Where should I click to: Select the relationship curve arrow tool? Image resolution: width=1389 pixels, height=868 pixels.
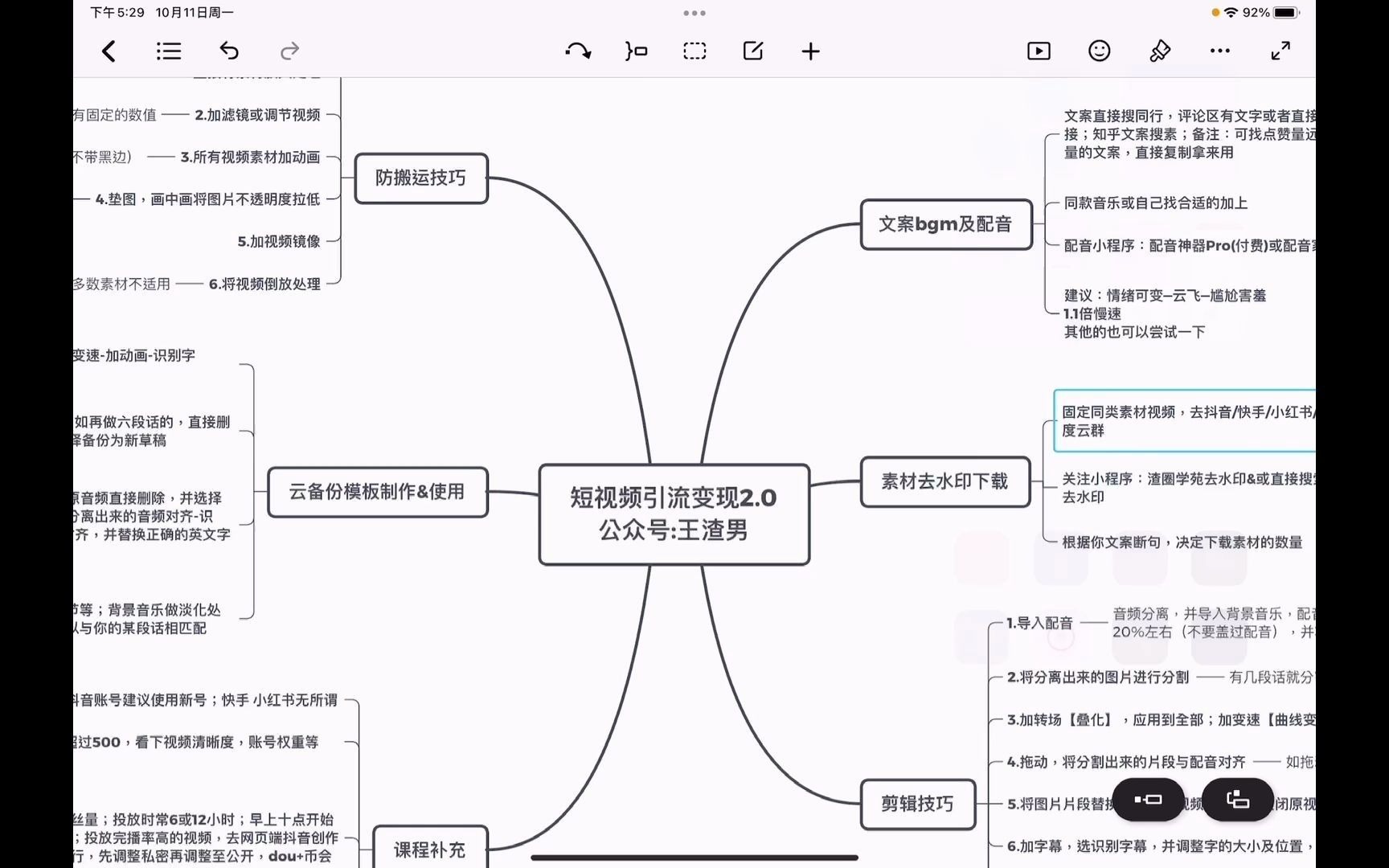tap(578, 51)
